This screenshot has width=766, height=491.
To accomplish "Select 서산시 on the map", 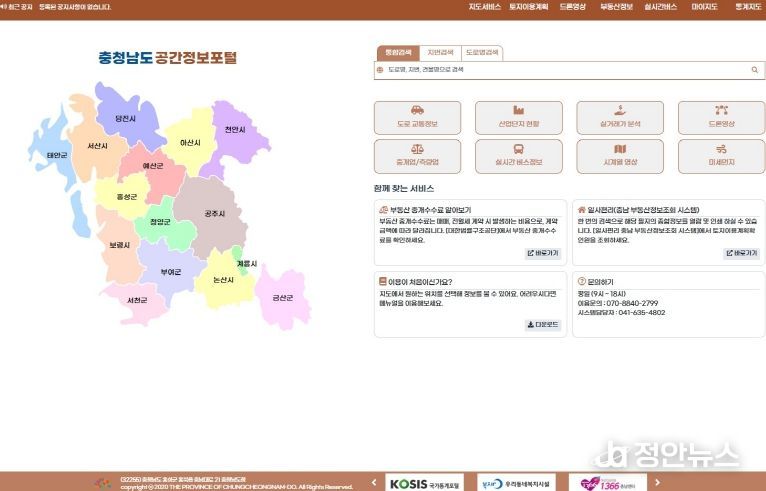I will click(x=97, y=146).
